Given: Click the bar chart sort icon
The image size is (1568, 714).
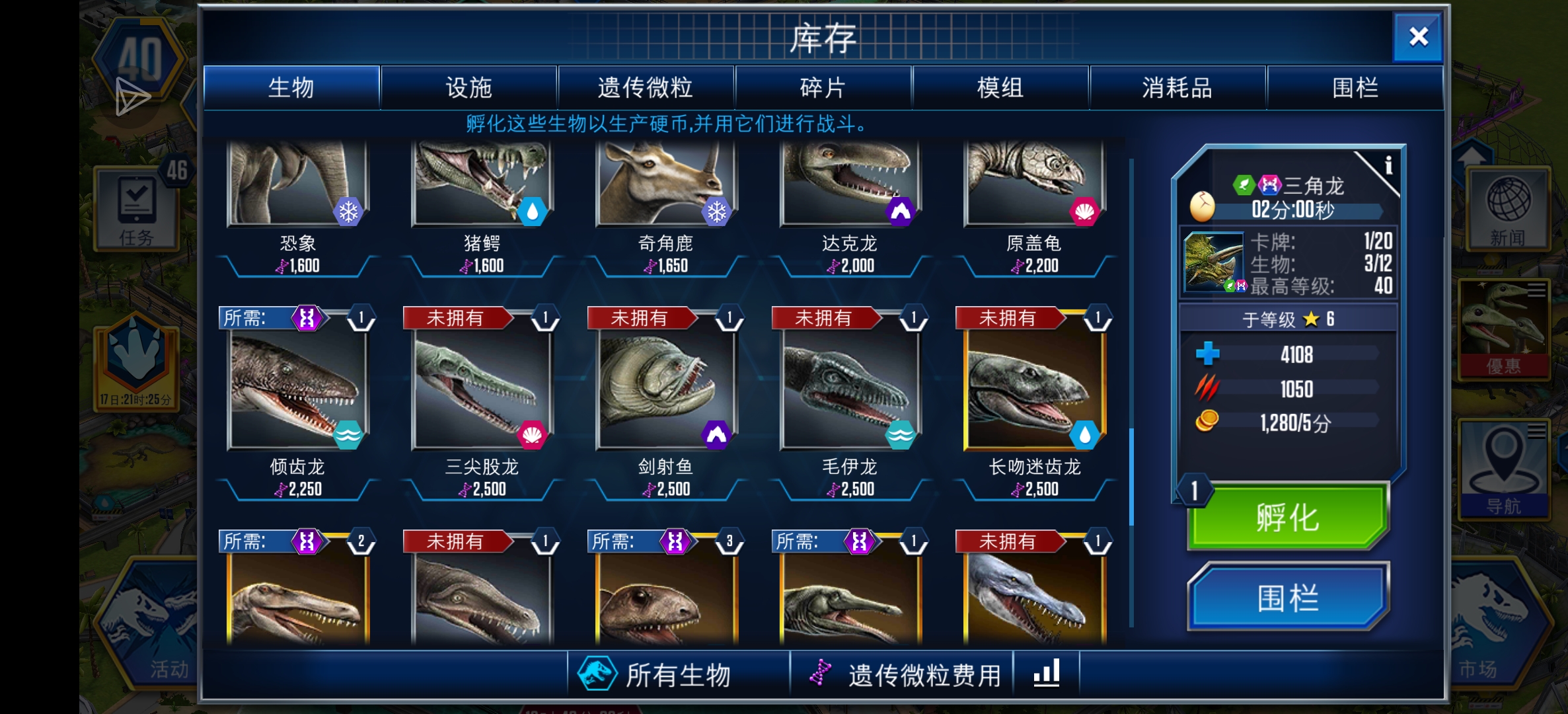Looking at the screenshot, I should coord(1047,673).
